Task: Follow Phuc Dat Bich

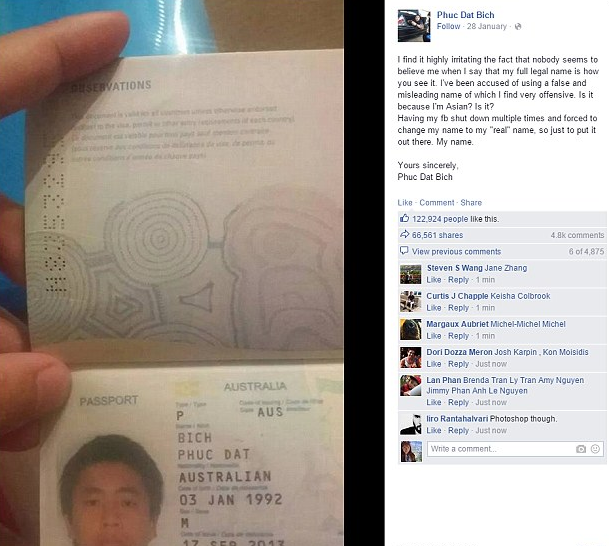Action: (x=448, y=26)
